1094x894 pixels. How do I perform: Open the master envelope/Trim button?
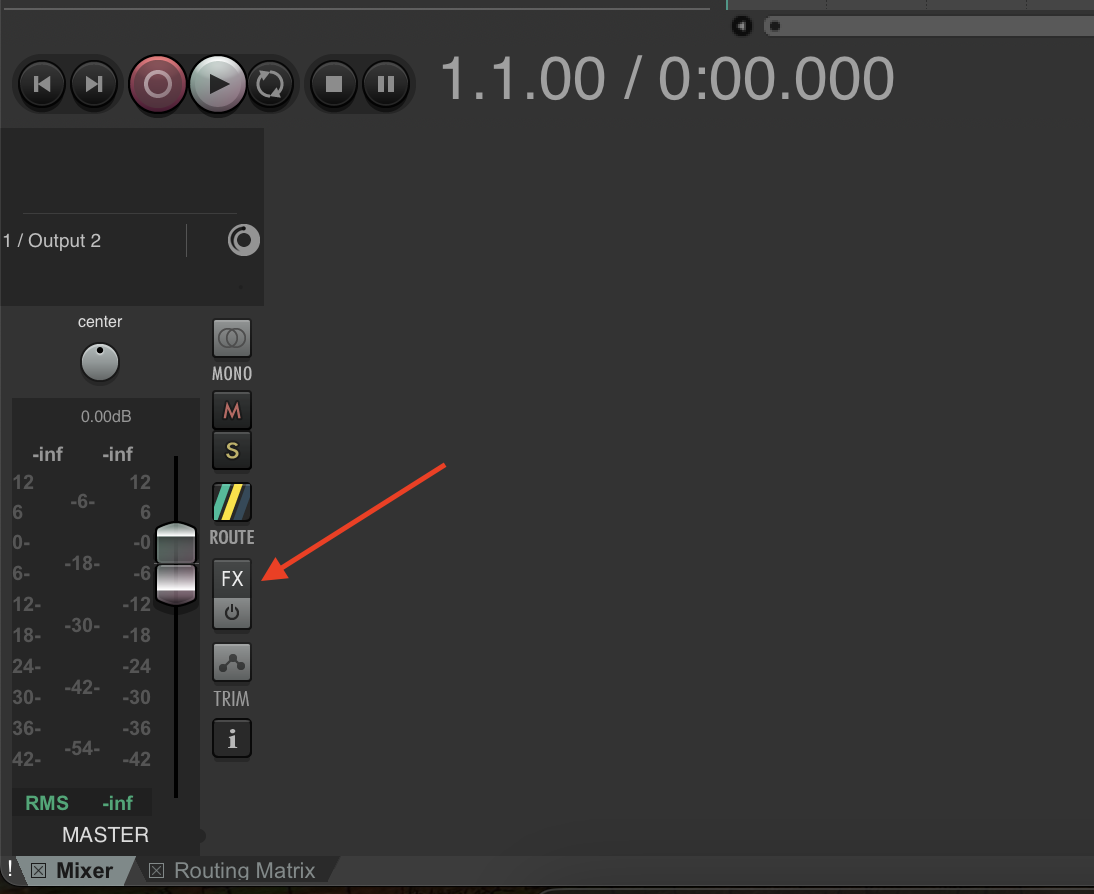(232, 663)
